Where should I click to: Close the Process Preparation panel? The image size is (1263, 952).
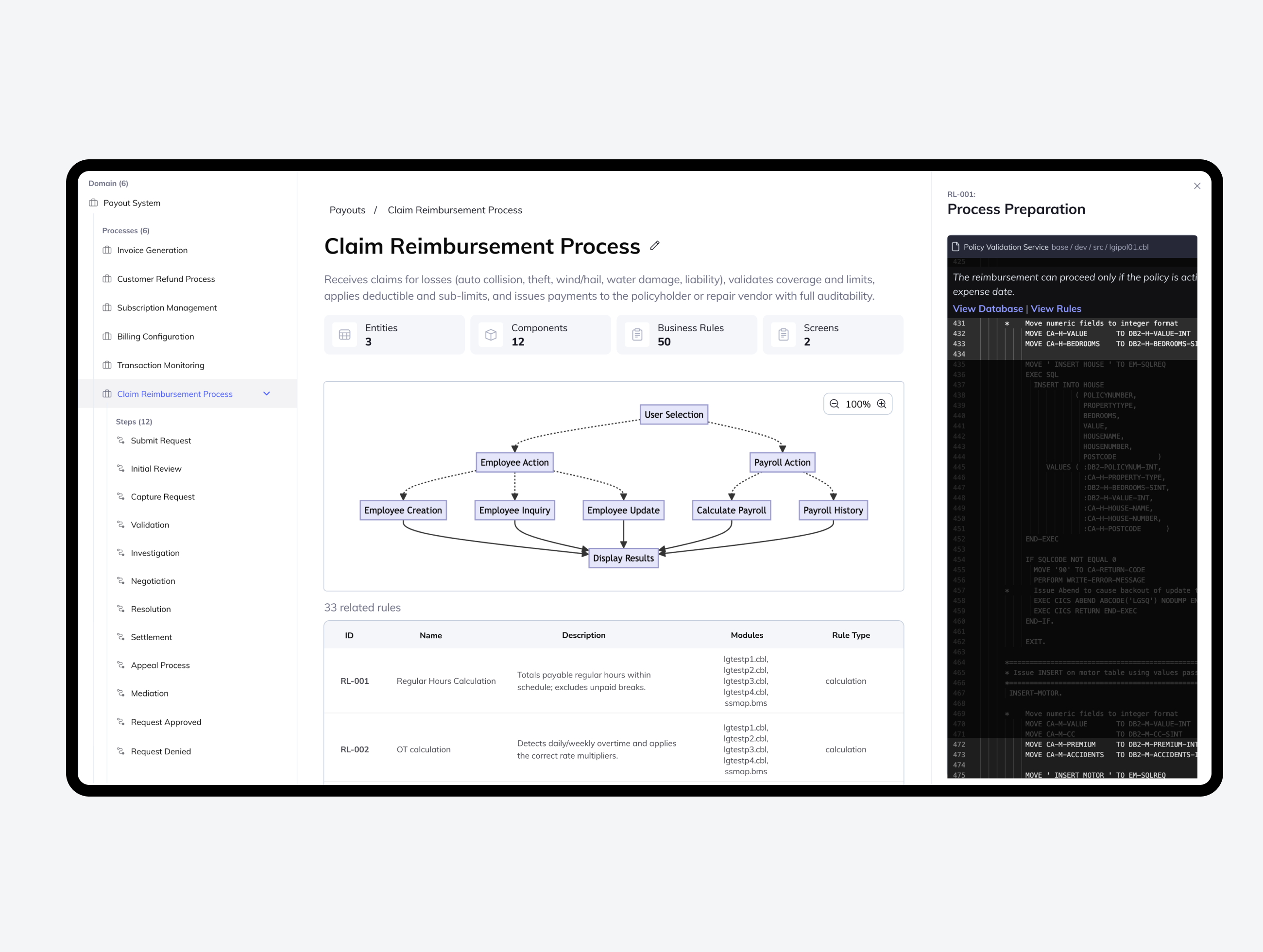tap(1197, 186)
